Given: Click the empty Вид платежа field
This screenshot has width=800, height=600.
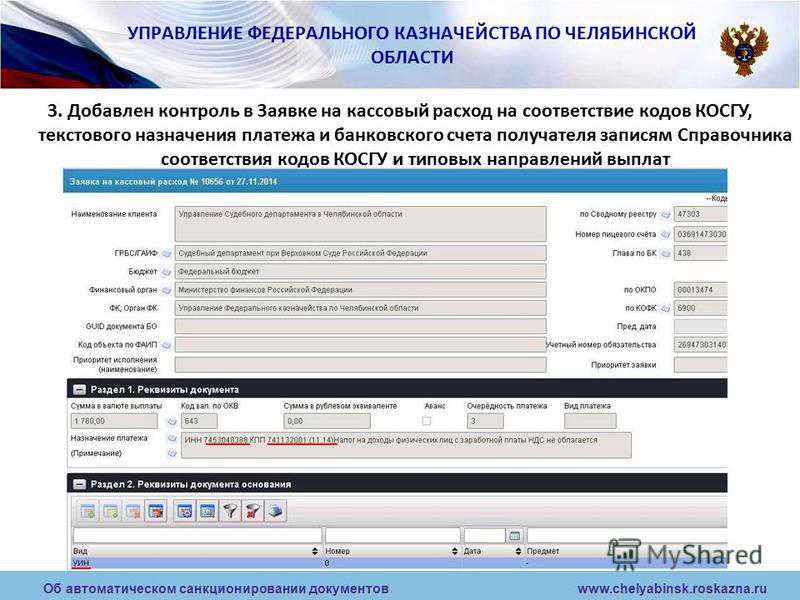Looking at the screenshot, I should tap(590, 421).
